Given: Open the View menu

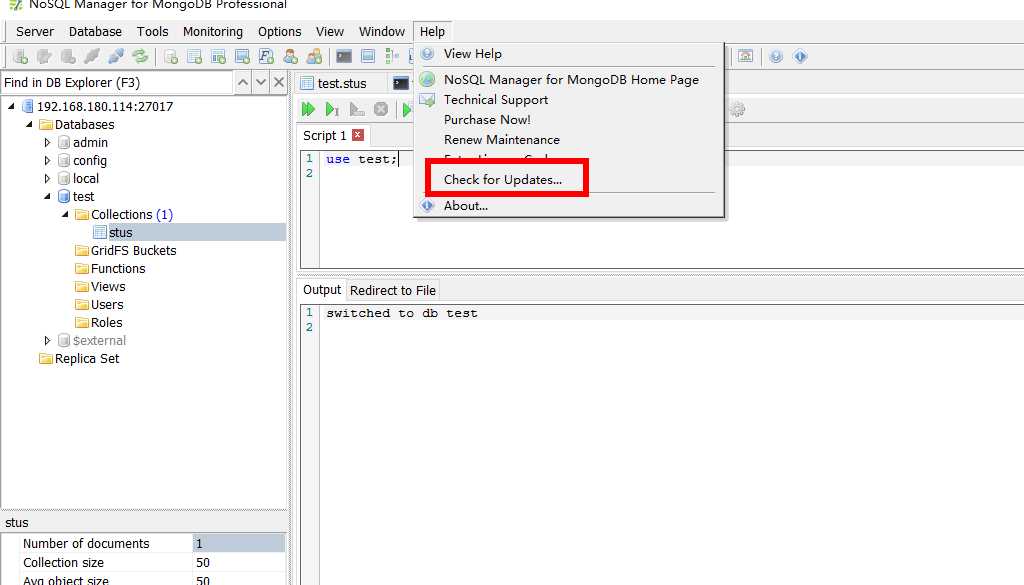Looking at the screenshot, I should point(330,31).
